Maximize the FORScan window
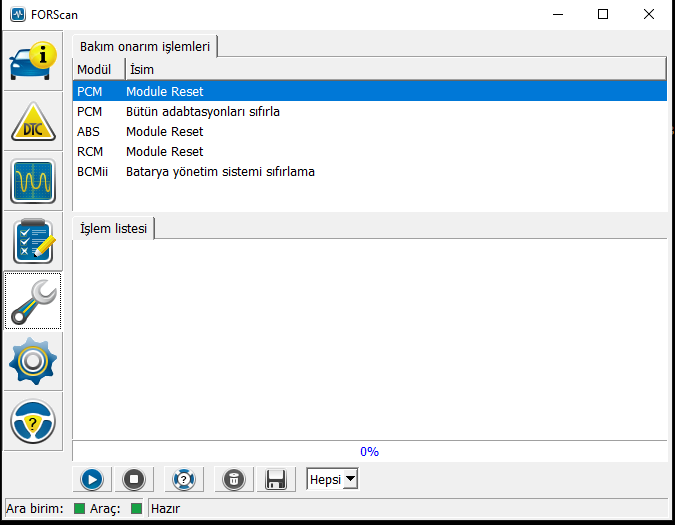 [x=603, y=14]
